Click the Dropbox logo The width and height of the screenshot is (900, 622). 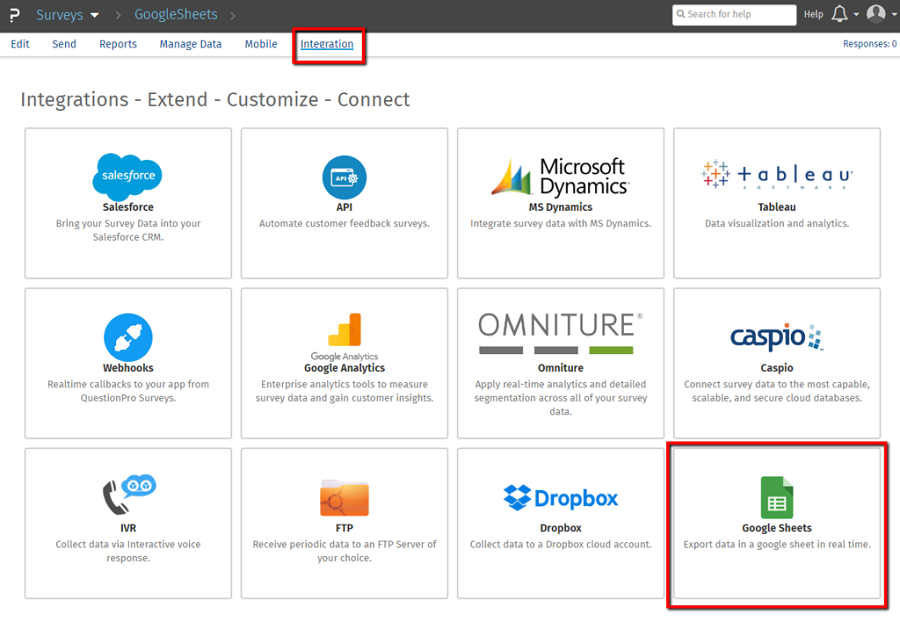coord(560,497)
